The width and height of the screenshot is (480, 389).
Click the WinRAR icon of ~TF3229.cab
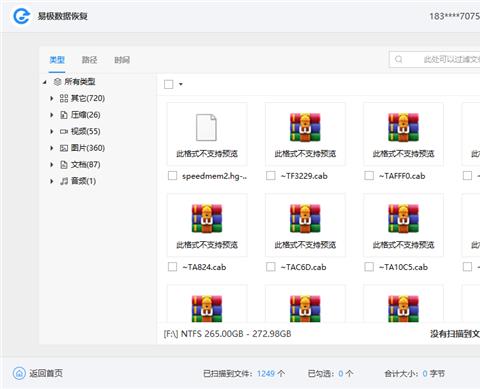coord(305,127)
